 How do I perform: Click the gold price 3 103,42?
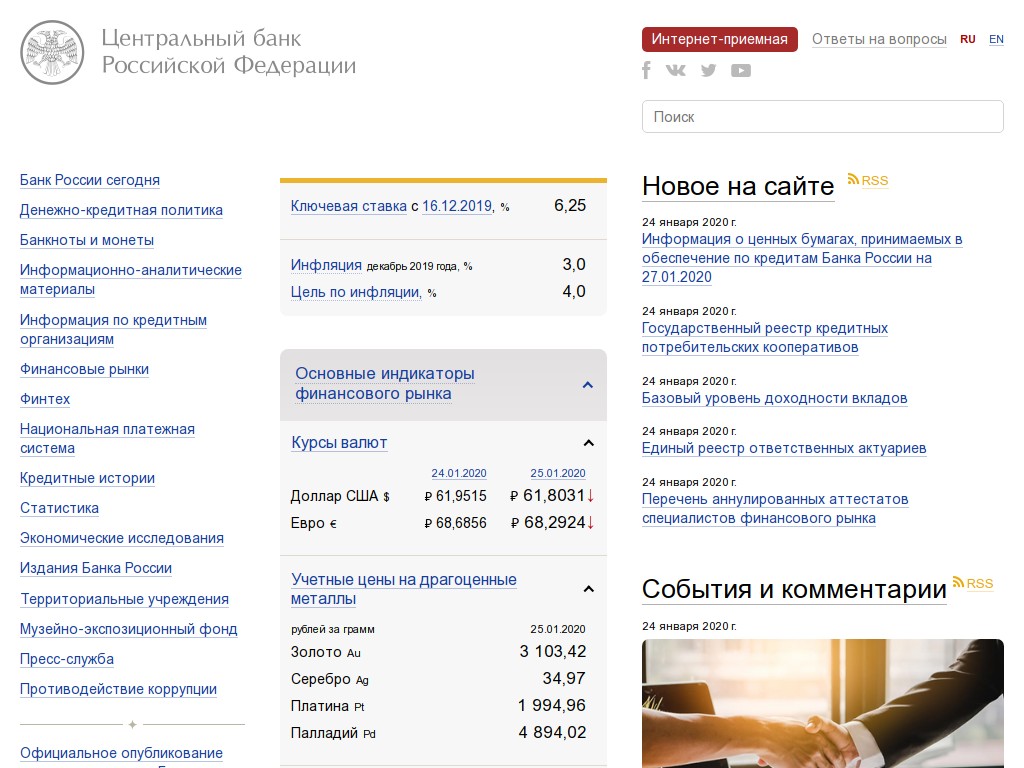[552, 652]
